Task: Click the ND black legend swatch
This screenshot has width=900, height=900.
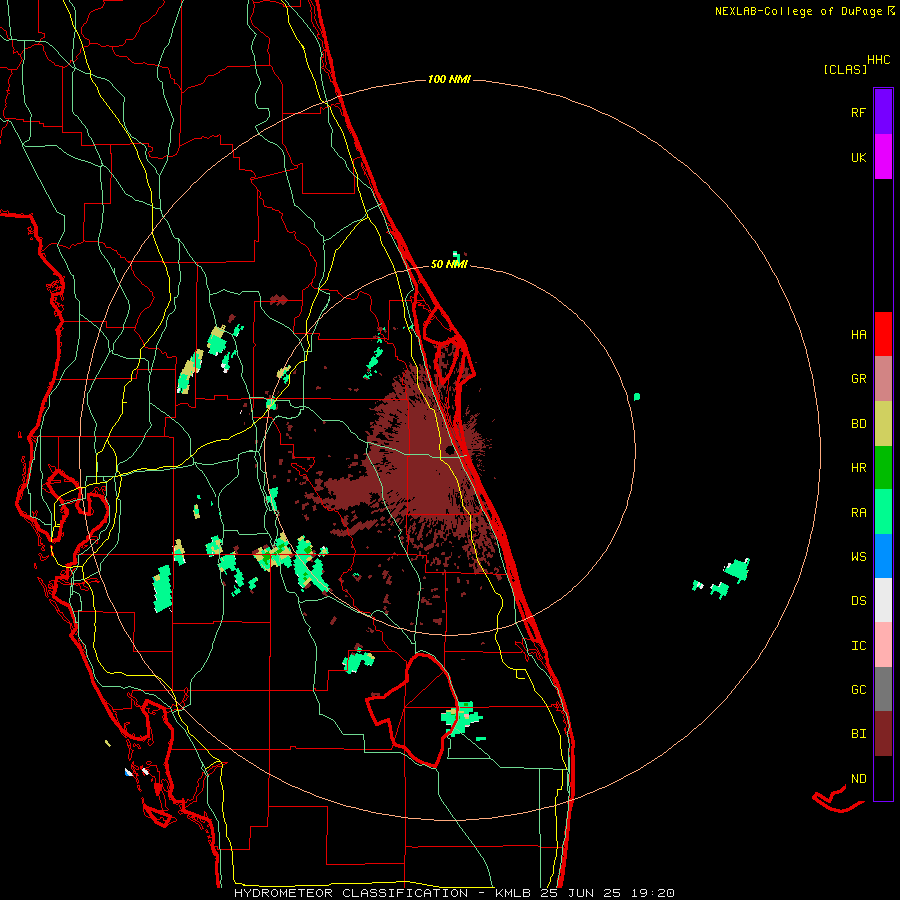Action: [883, 778]
